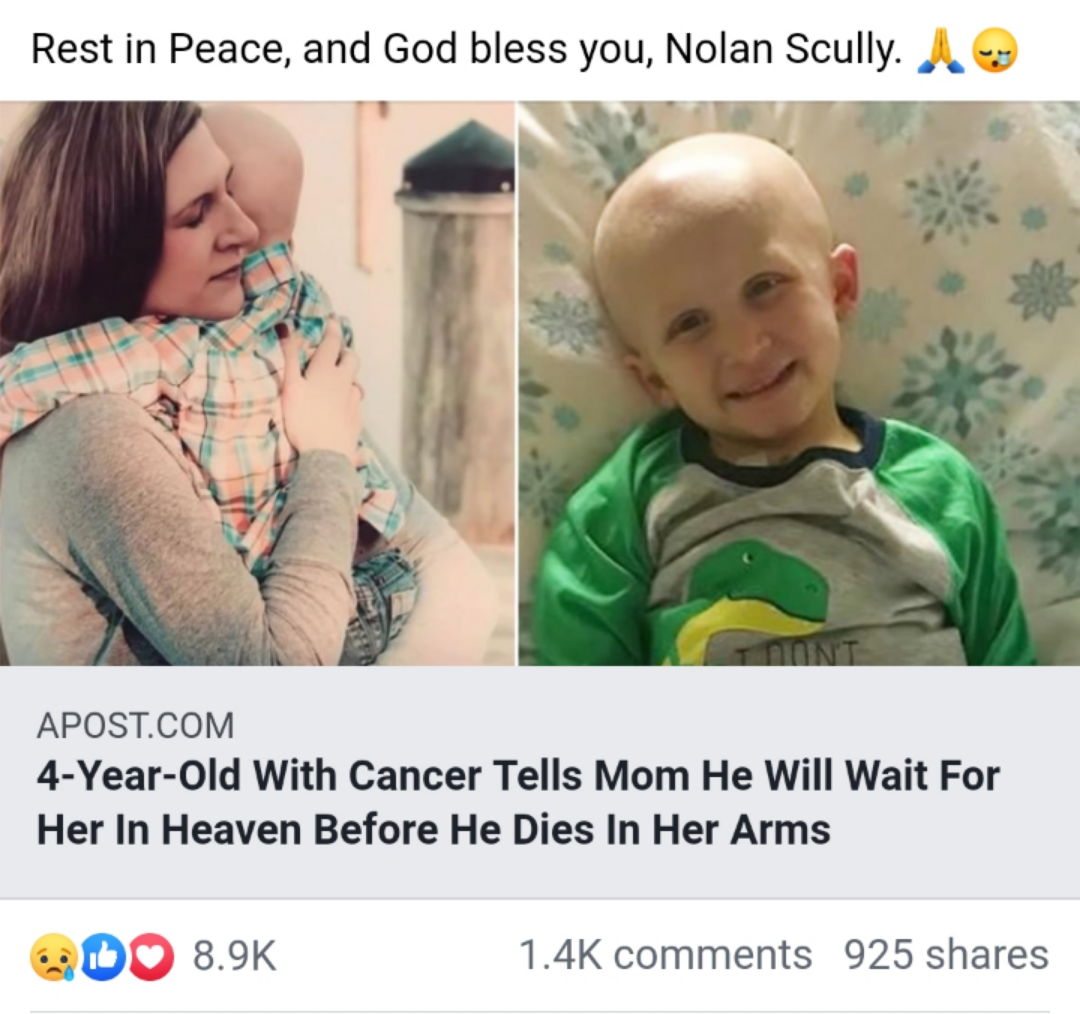Viewport: 1080px width, 1014px height.
Task: Click the "Her In Heaven" headline second line
Action: [433, 829]
